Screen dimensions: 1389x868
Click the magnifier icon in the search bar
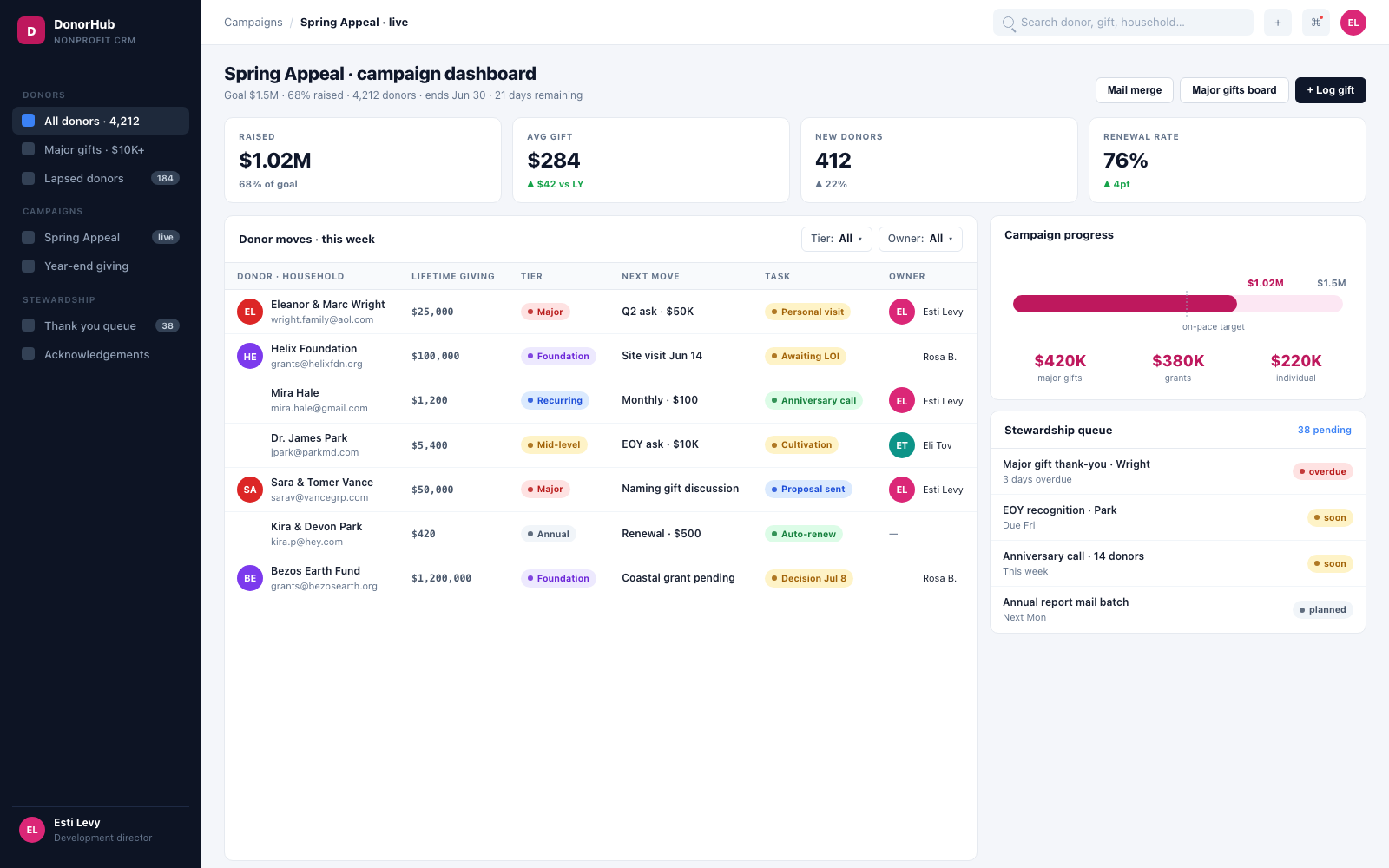pos(1009,23)
